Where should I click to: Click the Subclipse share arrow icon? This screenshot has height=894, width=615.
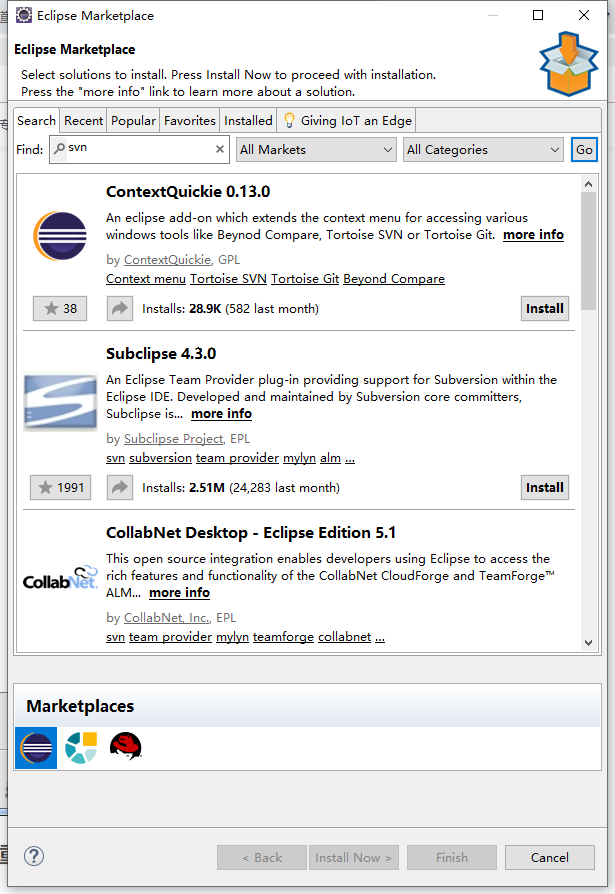[x=120, y=487]
